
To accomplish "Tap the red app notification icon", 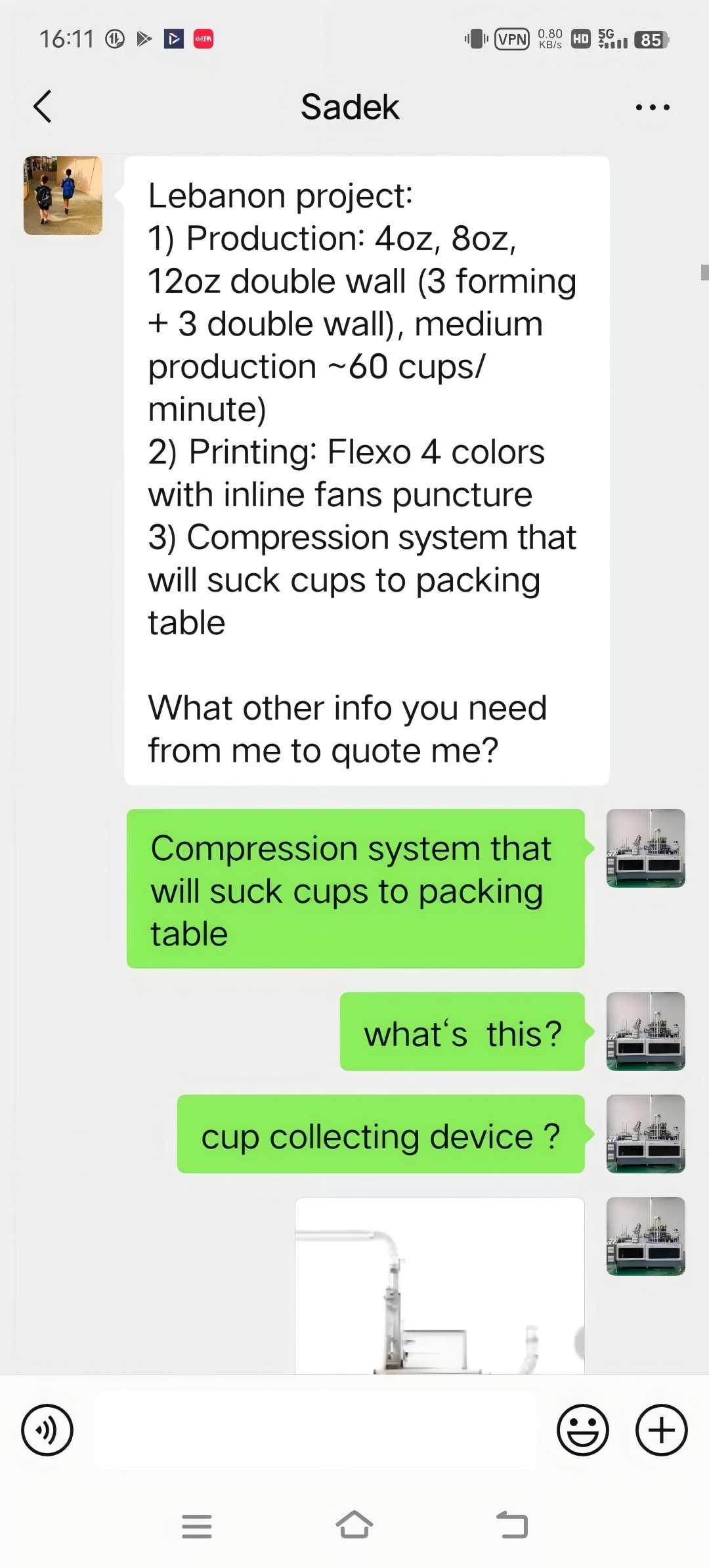I will (204, 39).
